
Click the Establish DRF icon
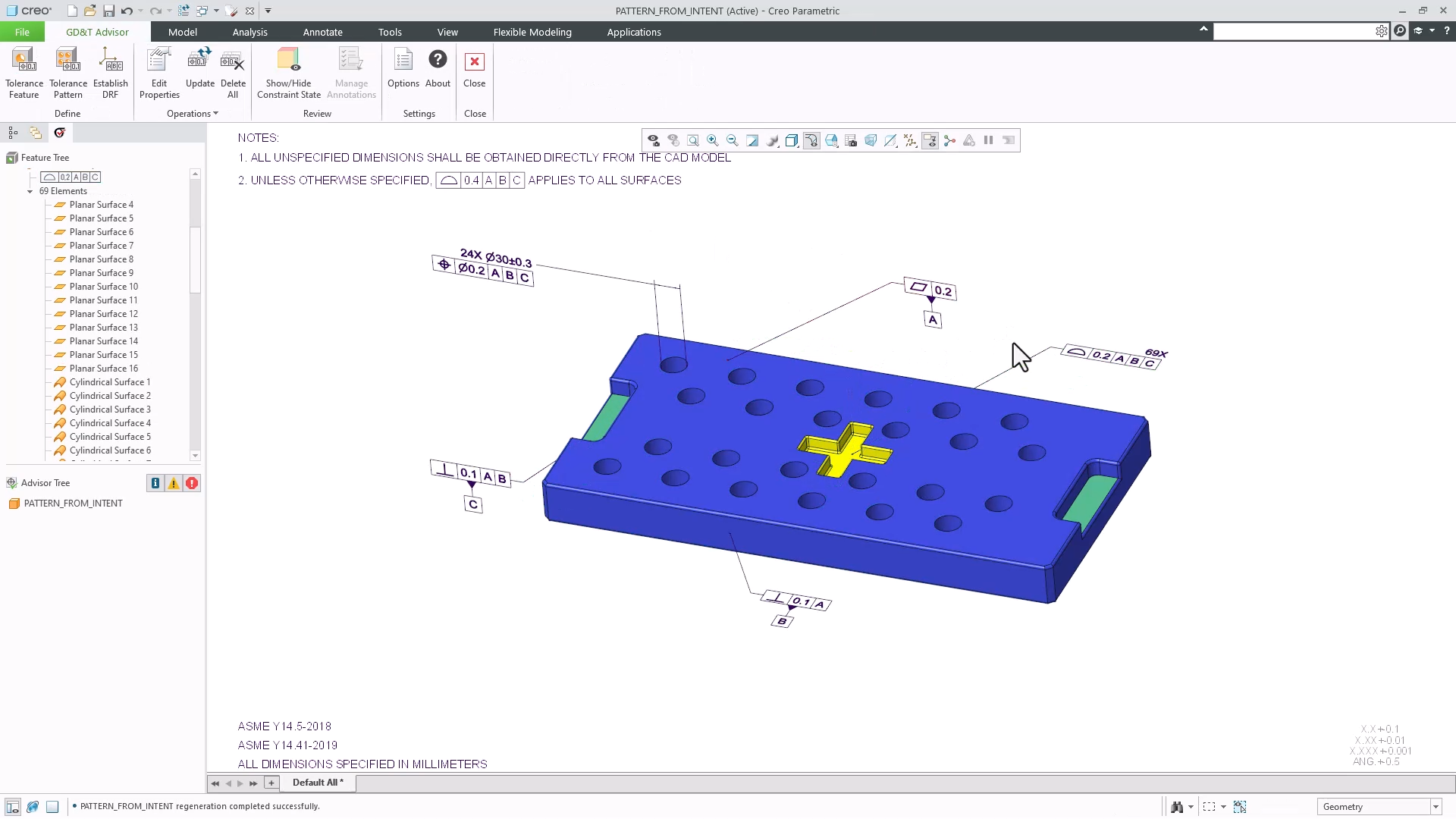110,72
